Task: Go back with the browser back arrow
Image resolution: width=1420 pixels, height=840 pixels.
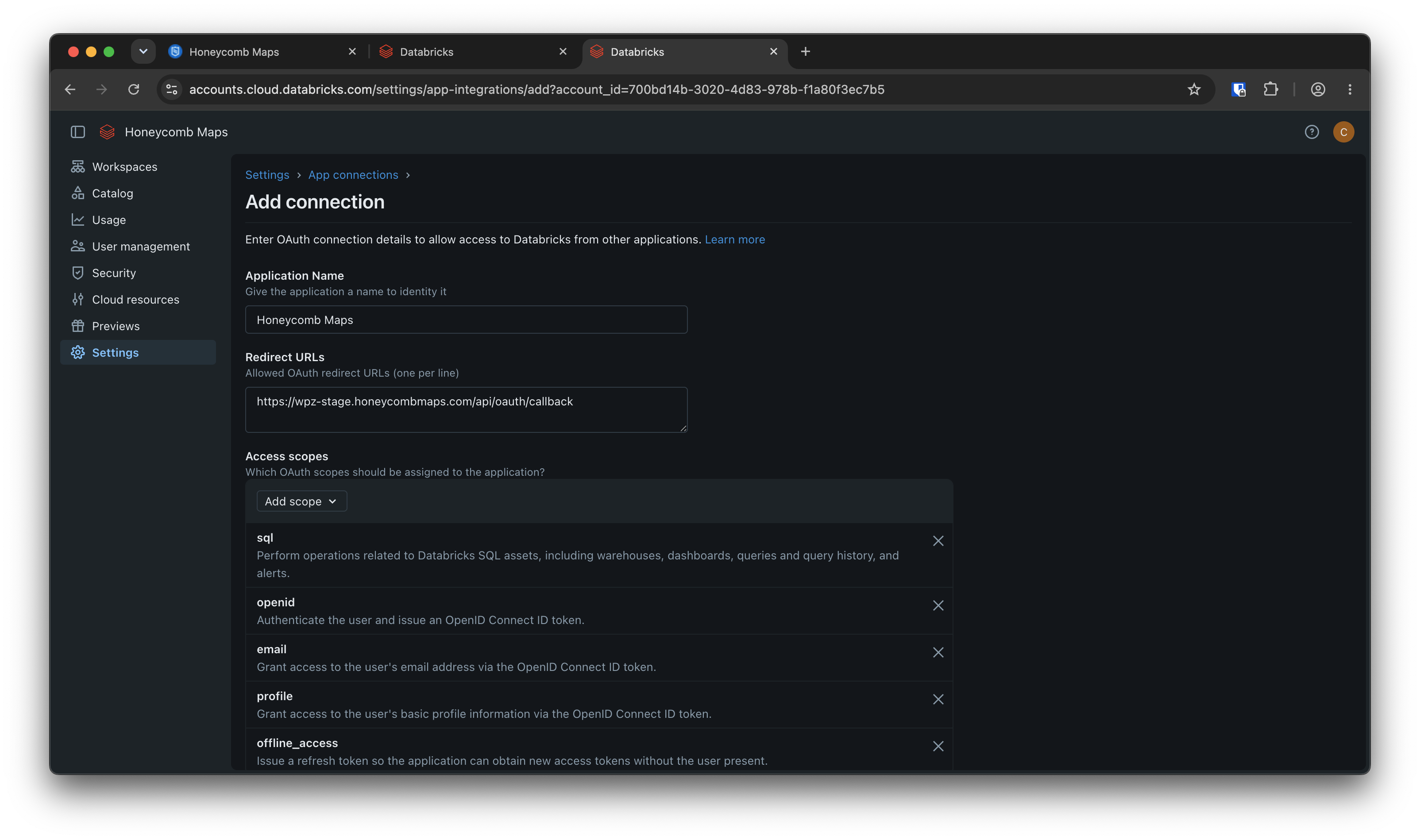Action: tap(70, 89)
